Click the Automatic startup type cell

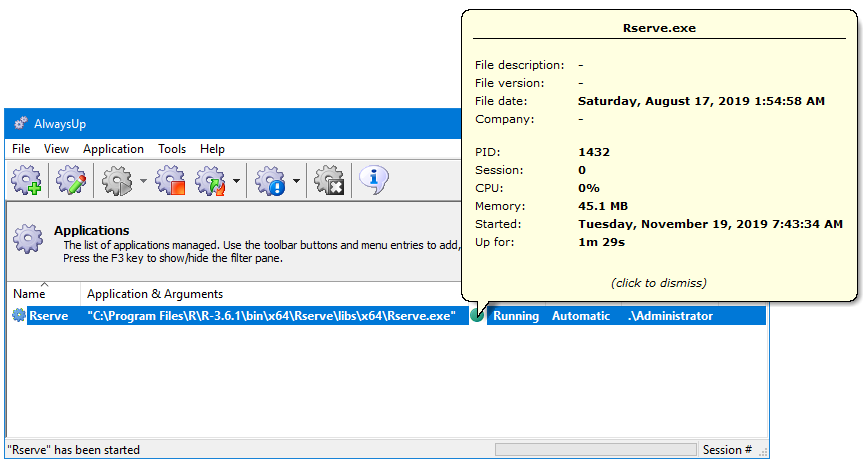[x=581, y=316]
